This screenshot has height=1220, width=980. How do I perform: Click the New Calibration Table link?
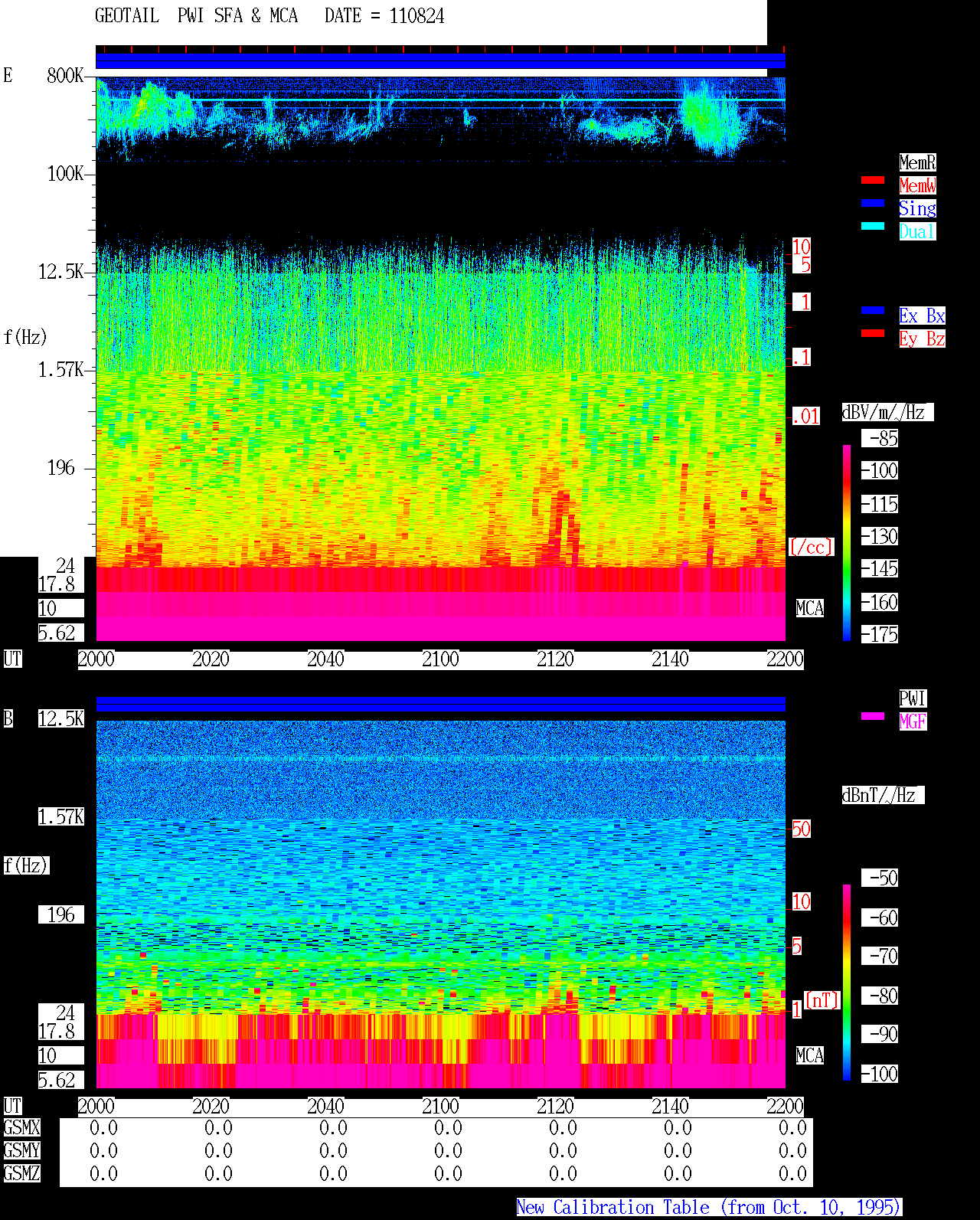(709, 1207)
